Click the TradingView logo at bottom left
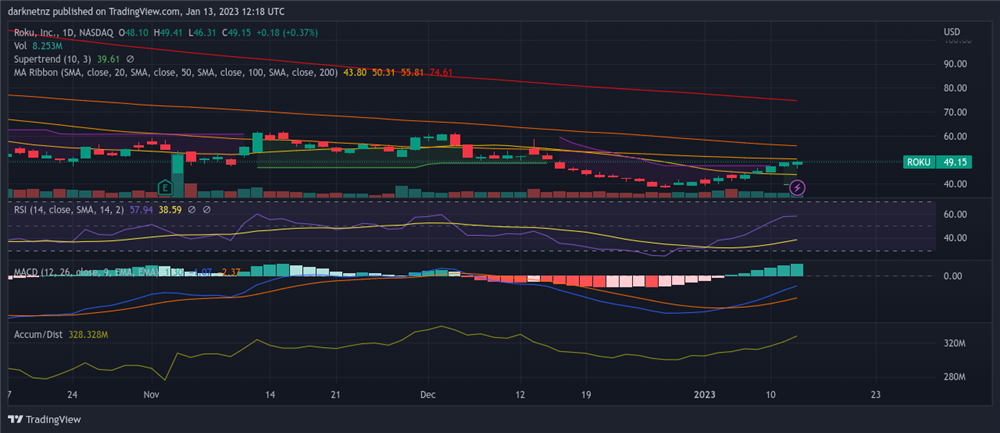The width and height of the screenshot is (1000, 433). click(45, 419)
